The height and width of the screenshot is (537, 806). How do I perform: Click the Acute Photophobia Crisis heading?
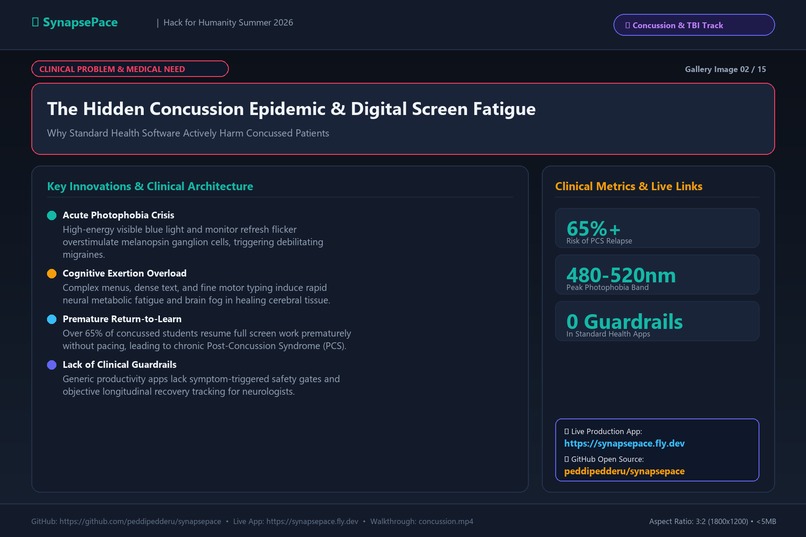click(x=118, y=215)
